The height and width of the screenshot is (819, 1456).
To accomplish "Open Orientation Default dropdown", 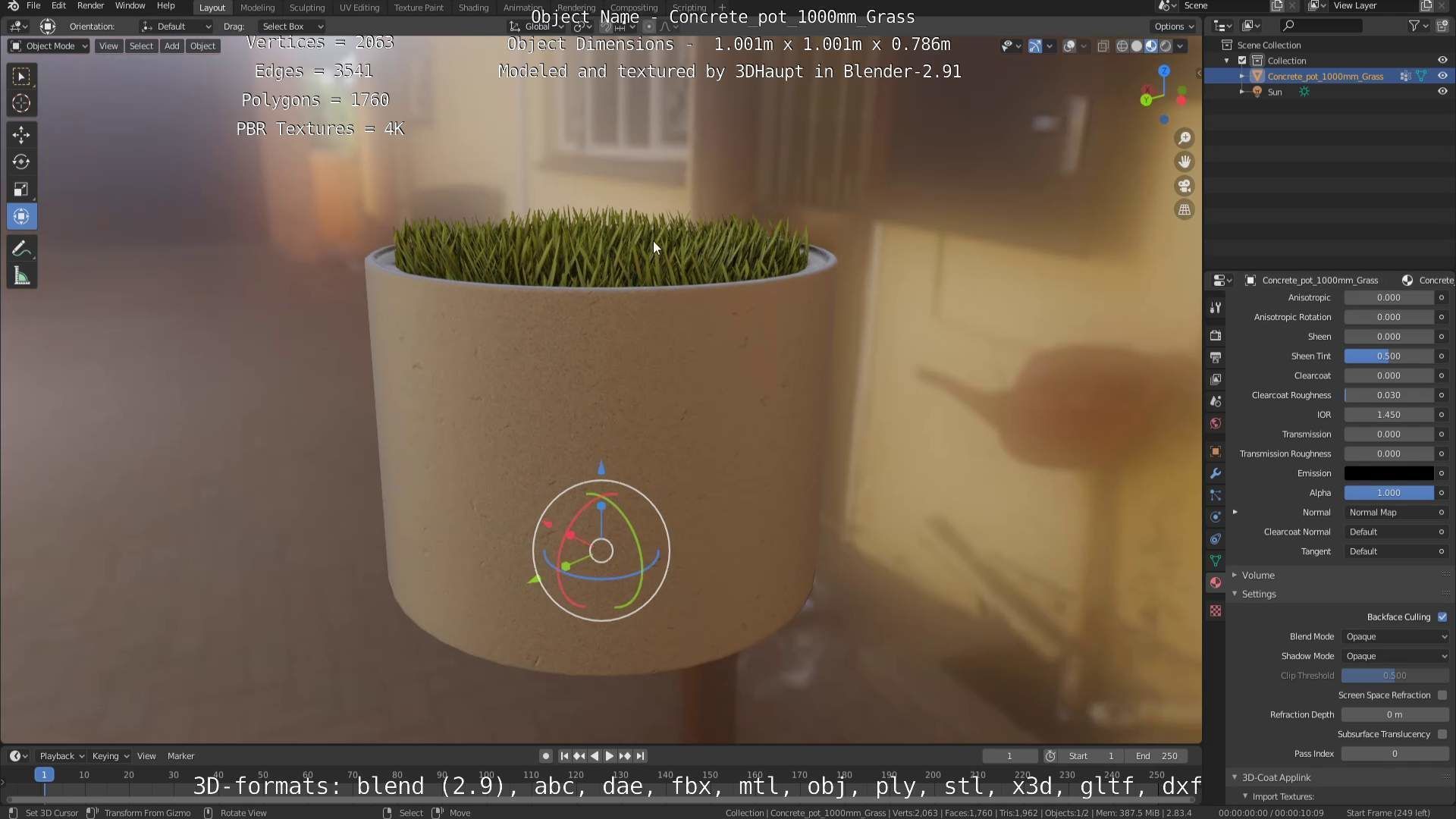I will [176, 27].
